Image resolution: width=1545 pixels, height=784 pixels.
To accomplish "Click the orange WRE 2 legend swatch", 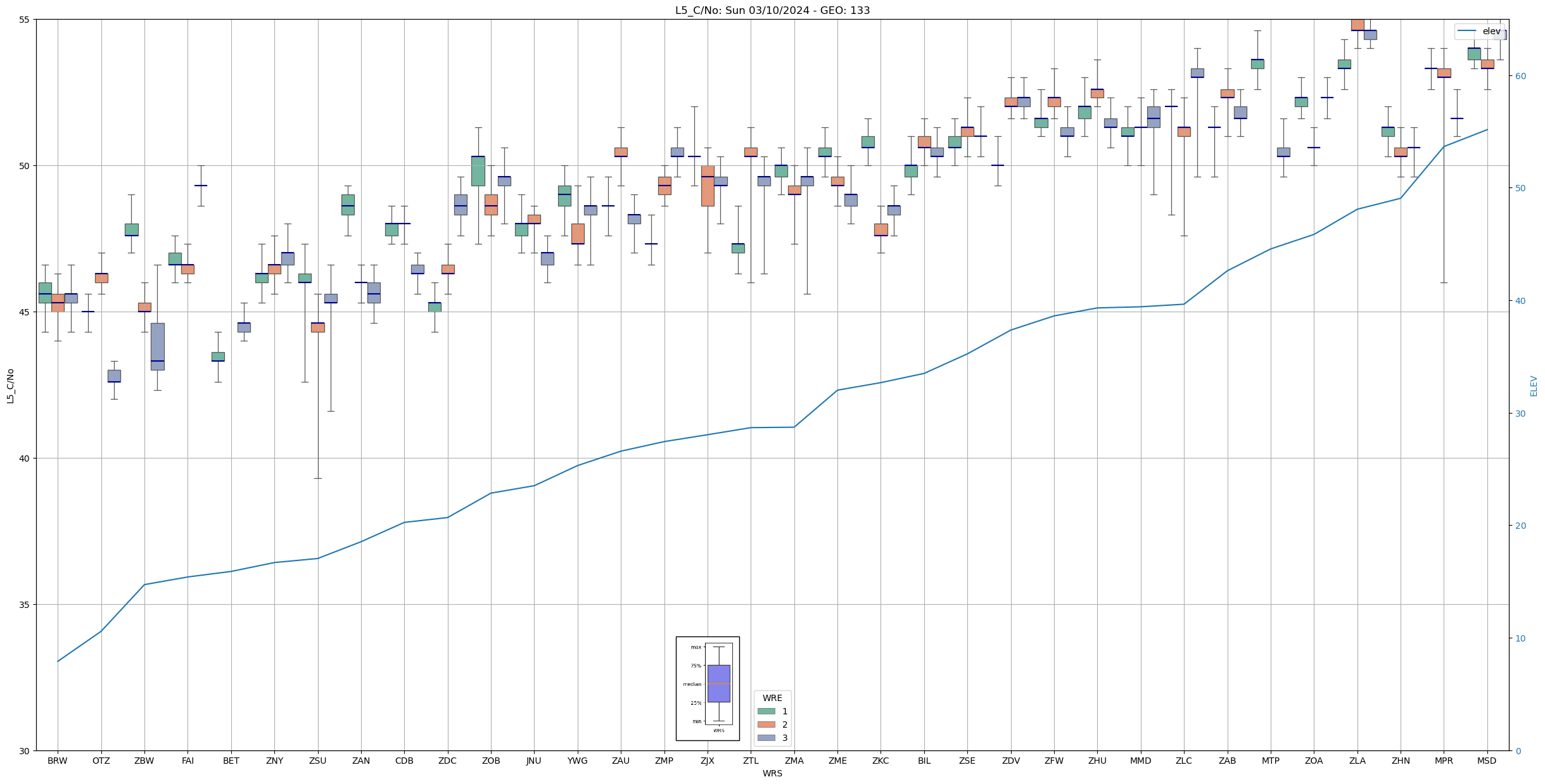I will point(766,724).
